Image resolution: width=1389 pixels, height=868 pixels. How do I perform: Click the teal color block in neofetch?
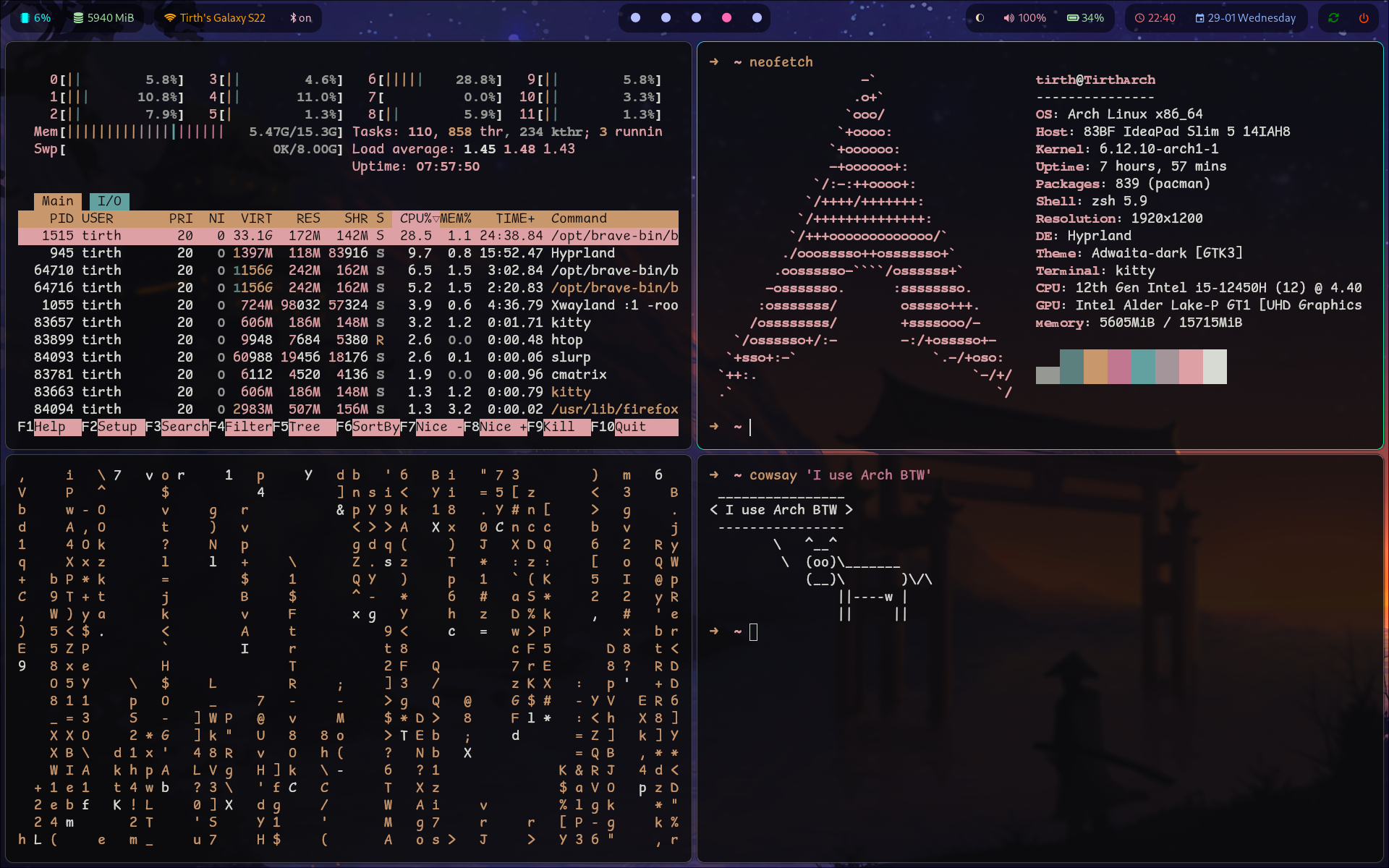click(1143, 367)
